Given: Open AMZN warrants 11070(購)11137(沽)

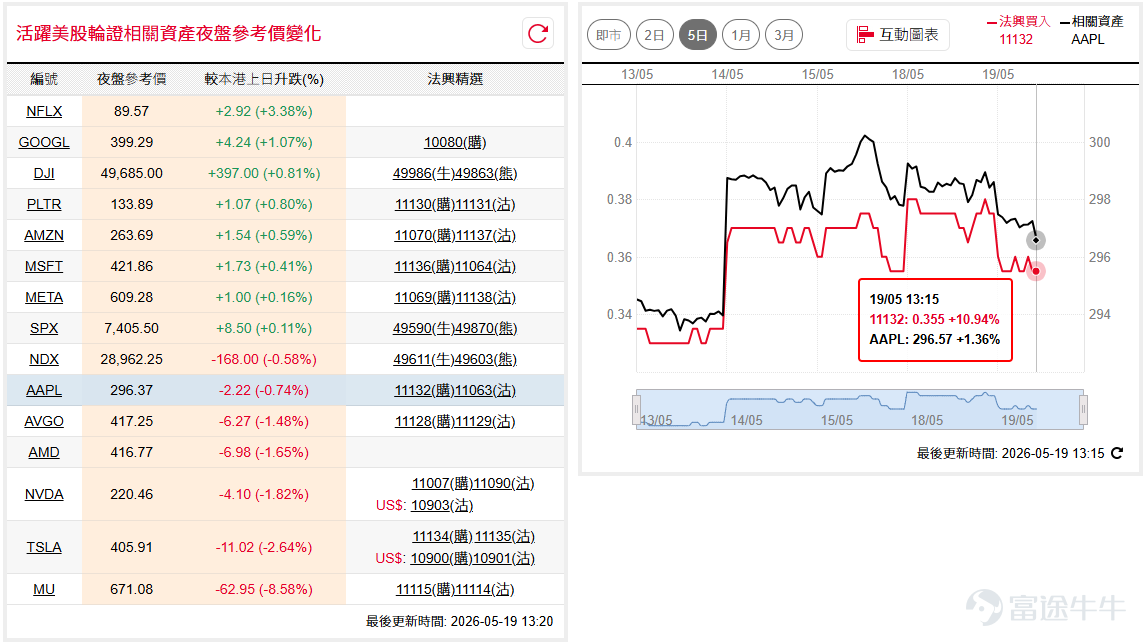Looking at the screenshot, I should (x=455, y=235).
